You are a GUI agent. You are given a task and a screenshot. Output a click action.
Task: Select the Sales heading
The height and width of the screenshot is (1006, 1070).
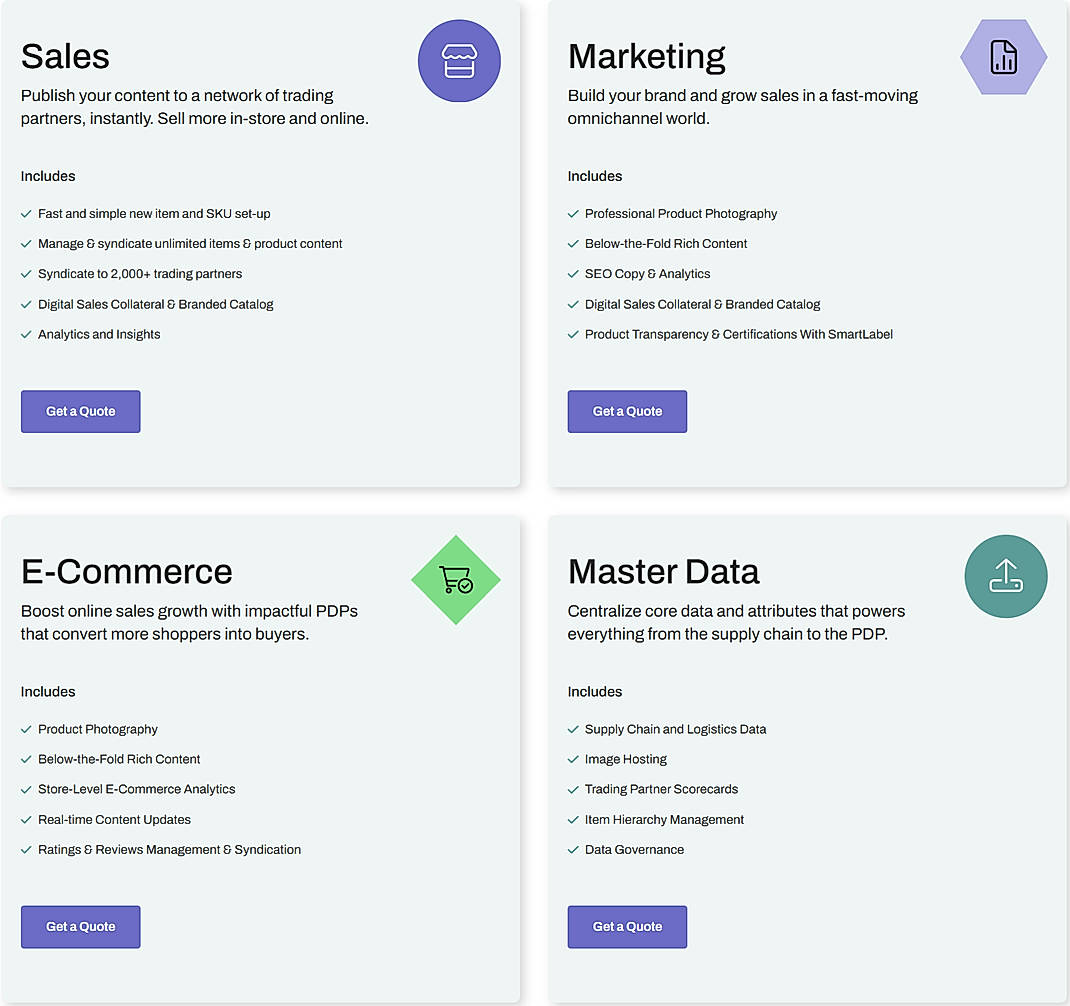[65, 57]
